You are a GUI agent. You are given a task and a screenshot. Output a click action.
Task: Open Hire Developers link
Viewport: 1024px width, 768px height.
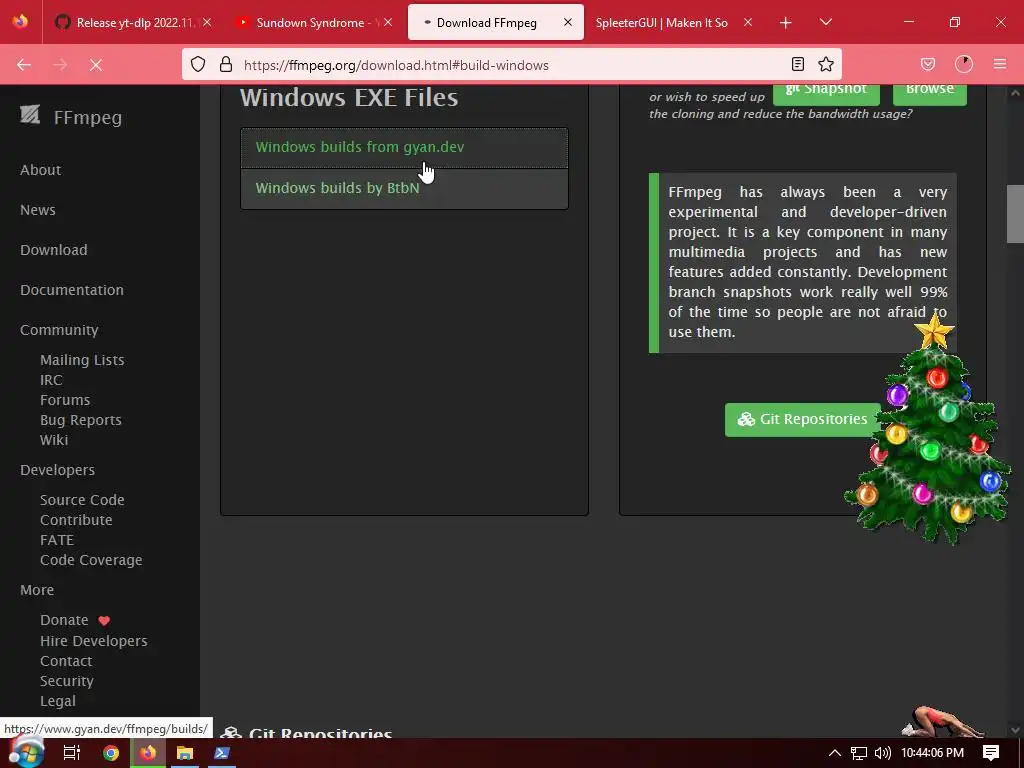click(x=93, y=641)
